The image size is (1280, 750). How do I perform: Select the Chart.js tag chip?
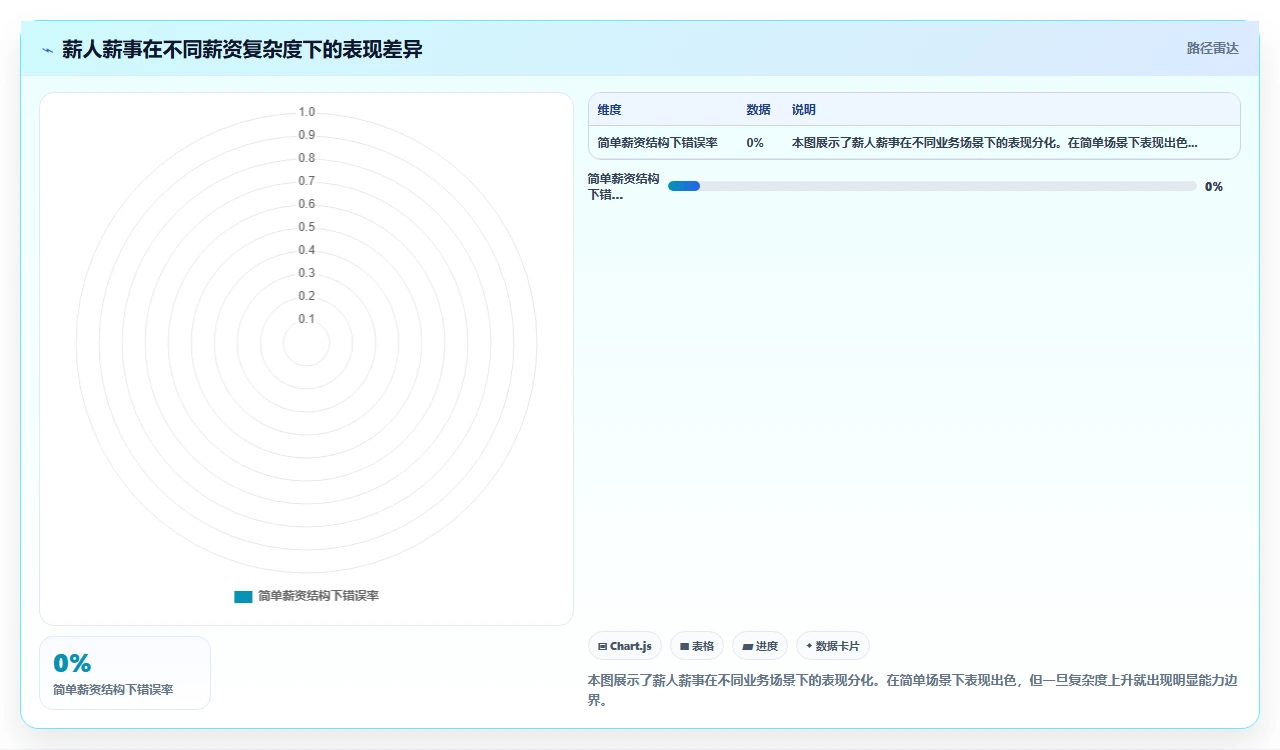(x=625, y=646)
